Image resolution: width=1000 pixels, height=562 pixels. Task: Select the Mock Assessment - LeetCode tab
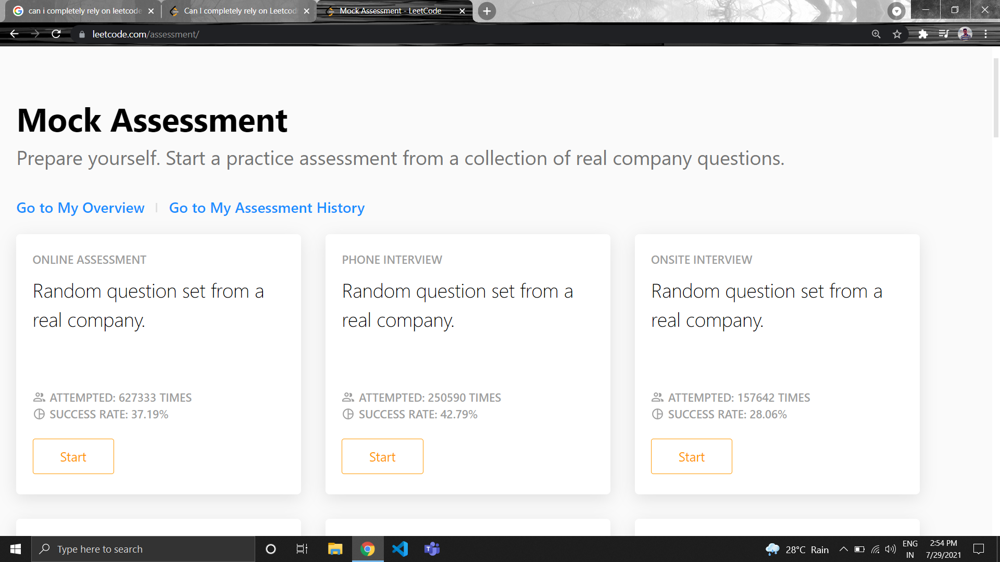[x=395, y=11]
